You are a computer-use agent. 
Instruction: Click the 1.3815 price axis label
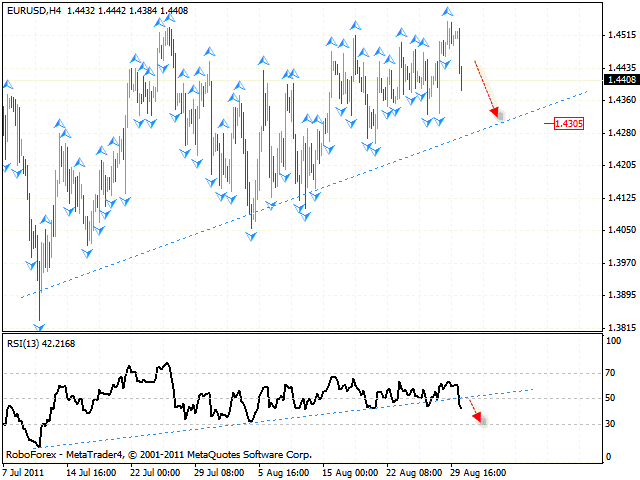click(621, 327)
